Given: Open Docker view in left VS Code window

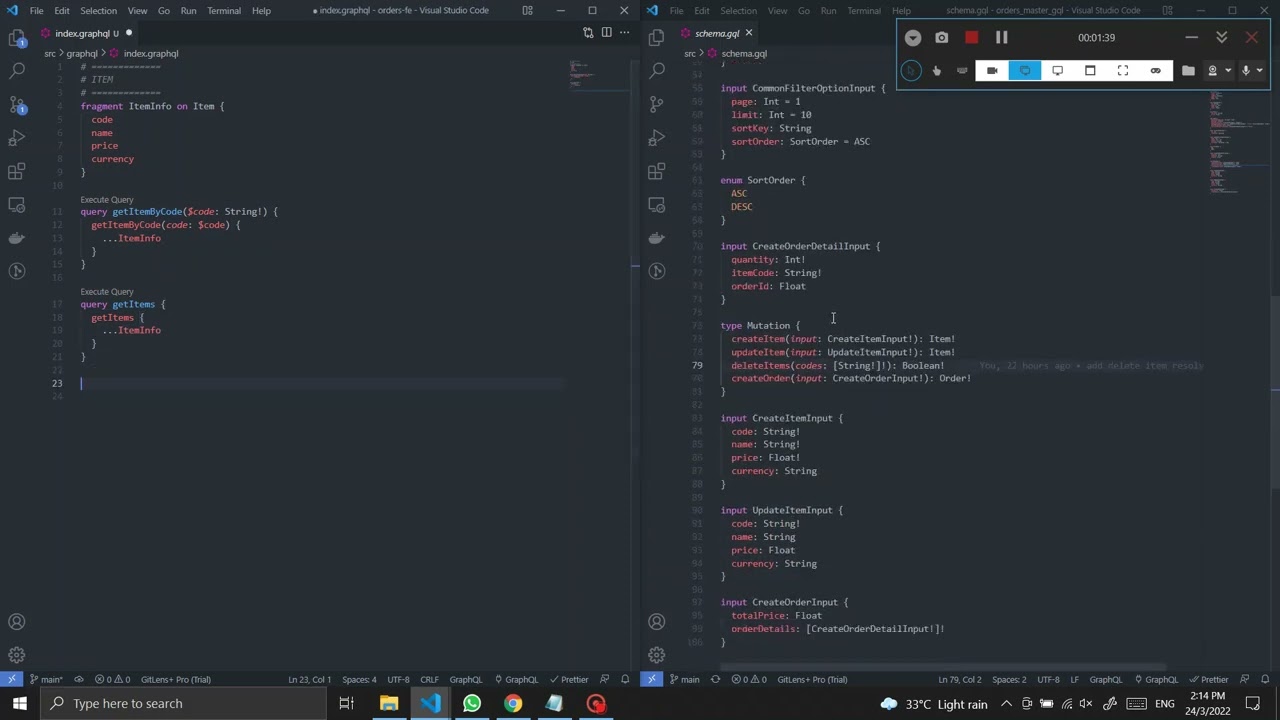Looking at the screenshot, I should pyautogui.click(x=17, y=238).
